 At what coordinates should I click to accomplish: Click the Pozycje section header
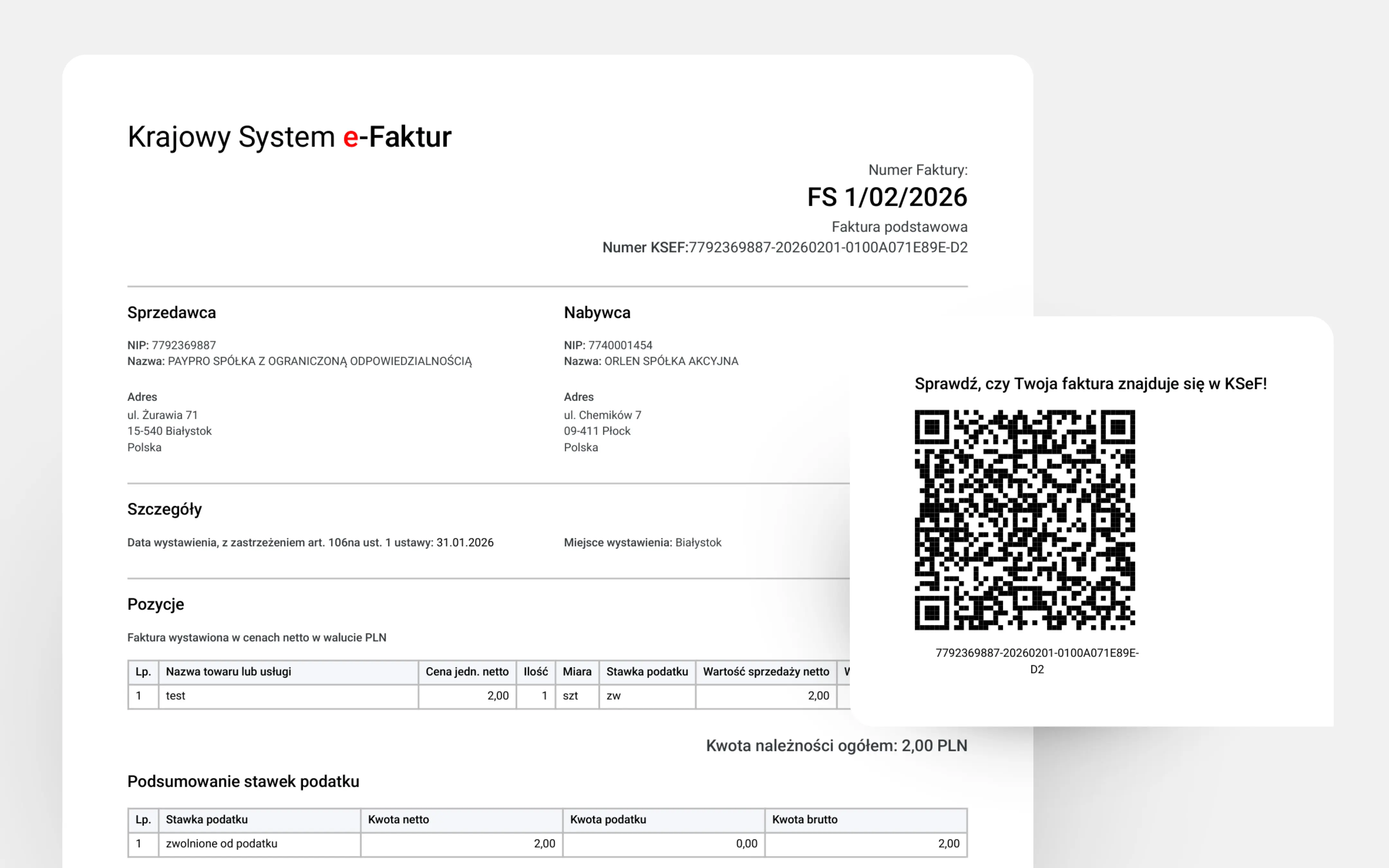point(156,604)
